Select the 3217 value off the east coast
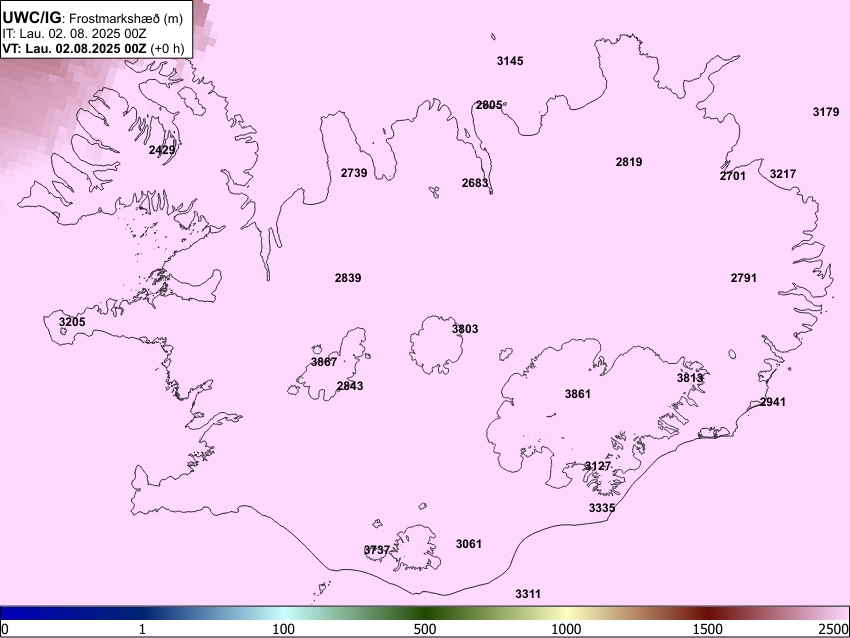 [783, 173]
